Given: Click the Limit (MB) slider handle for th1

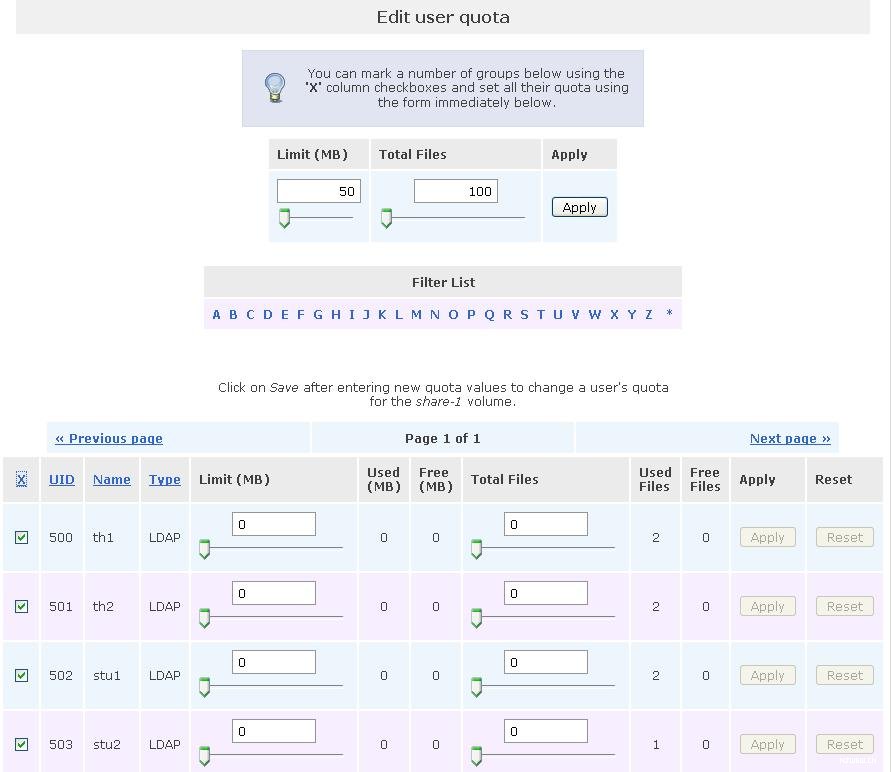Looking at the screenshot, I should coord(205,549).
